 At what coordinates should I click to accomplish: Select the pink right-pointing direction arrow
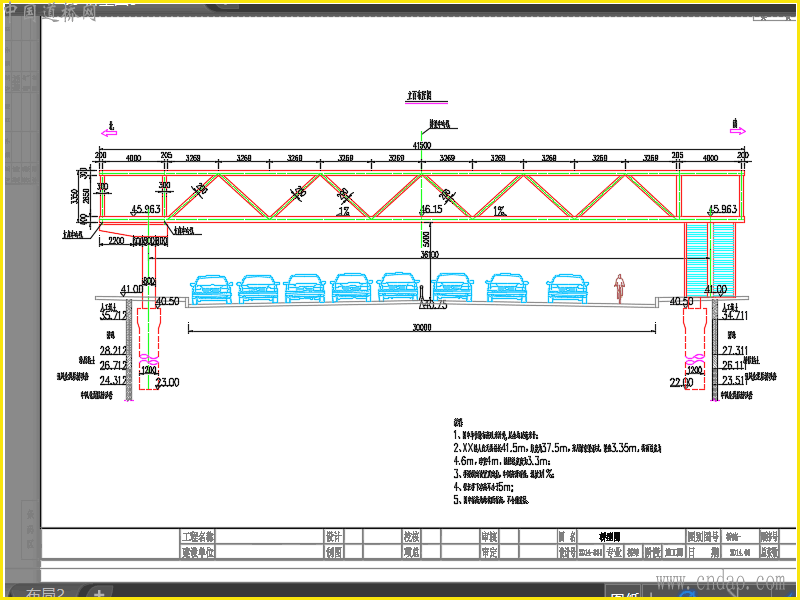(x=738, y=131)
